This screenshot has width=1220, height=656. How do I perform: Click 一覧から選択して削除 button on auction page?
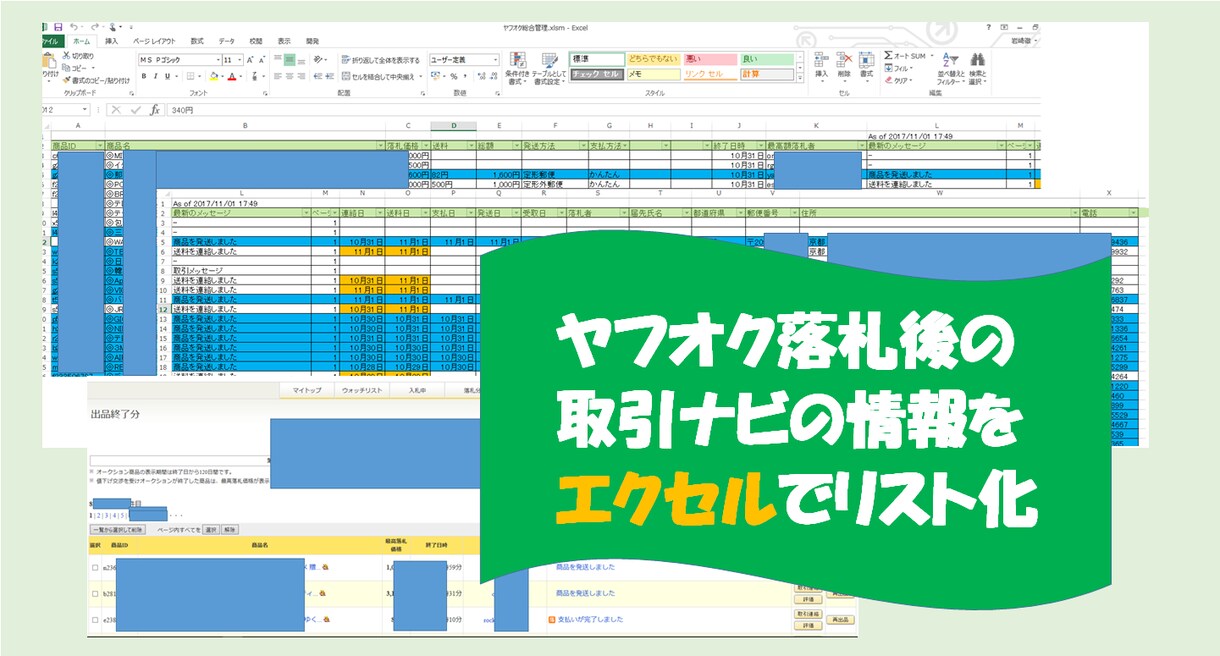click(x=117, y=530)
